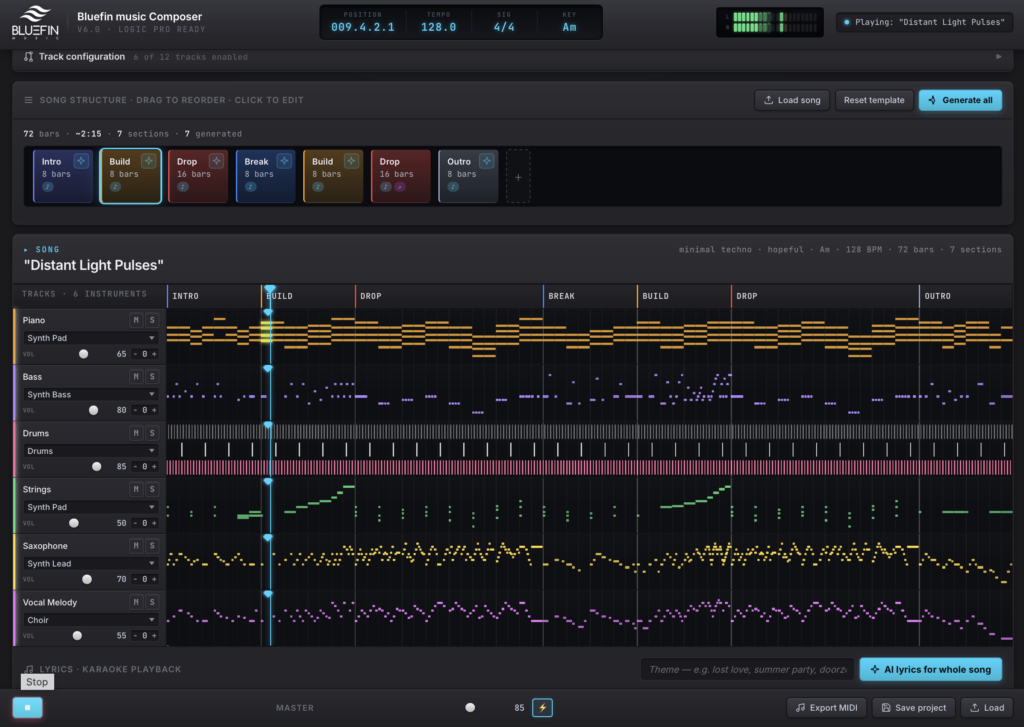Mute the Piano track
This screenshot has width=1024, height=727.
tap(136, 320)
